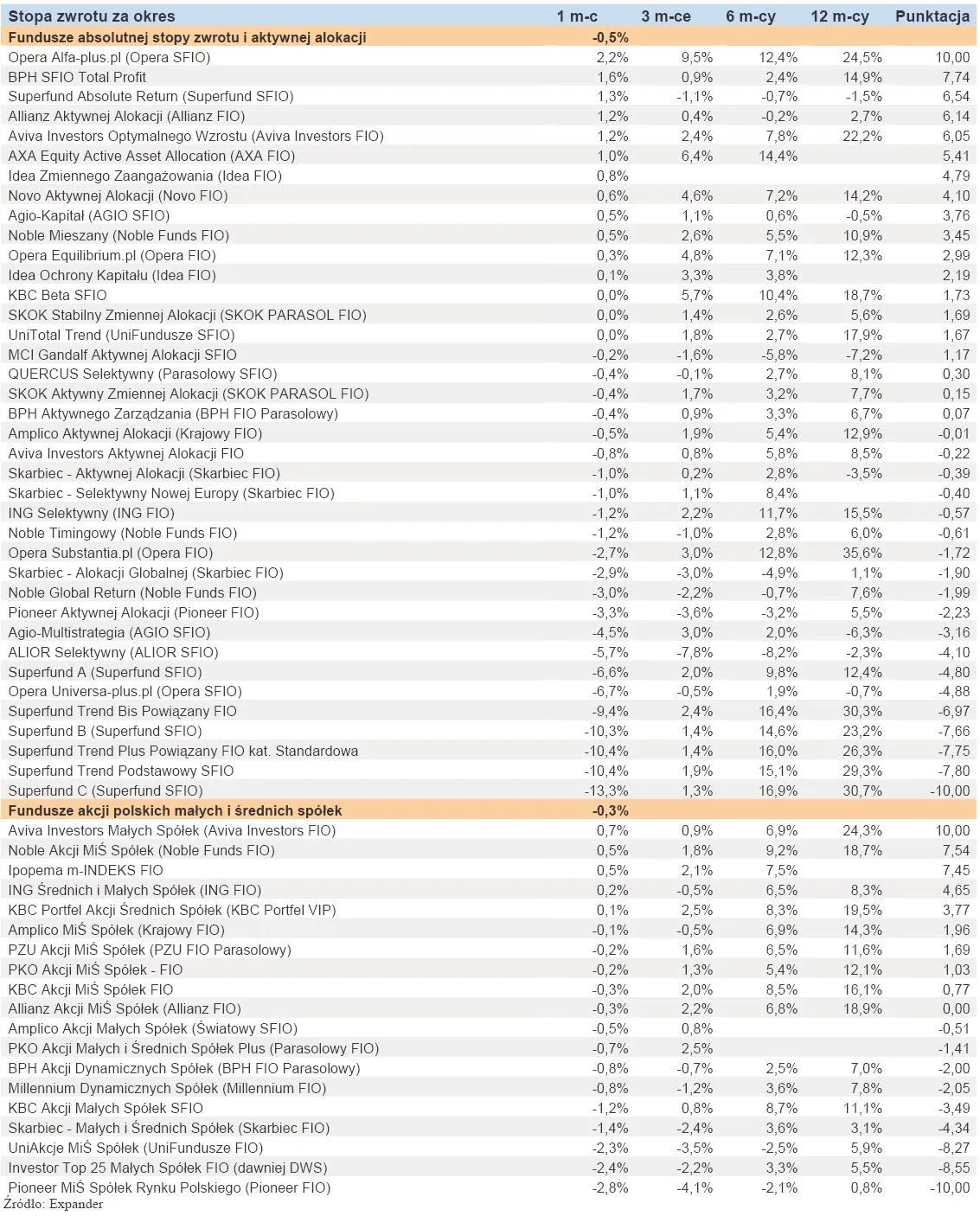Select the Ipopema m-INDEKS FIO row

490,870
